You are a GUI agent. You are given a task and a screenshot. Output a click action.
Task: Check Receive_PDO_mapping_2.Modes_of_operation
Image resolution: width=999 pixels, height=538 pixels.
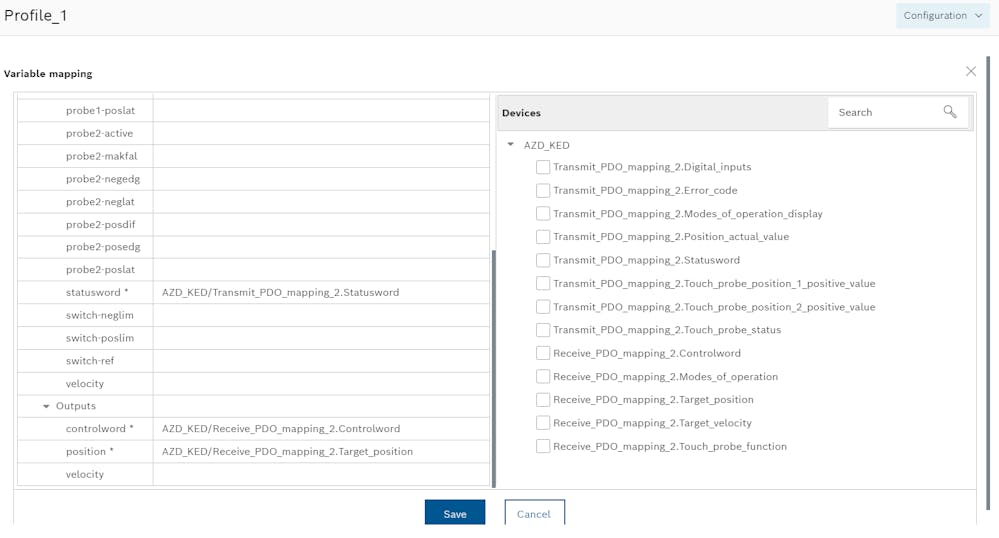click(543, 377)
